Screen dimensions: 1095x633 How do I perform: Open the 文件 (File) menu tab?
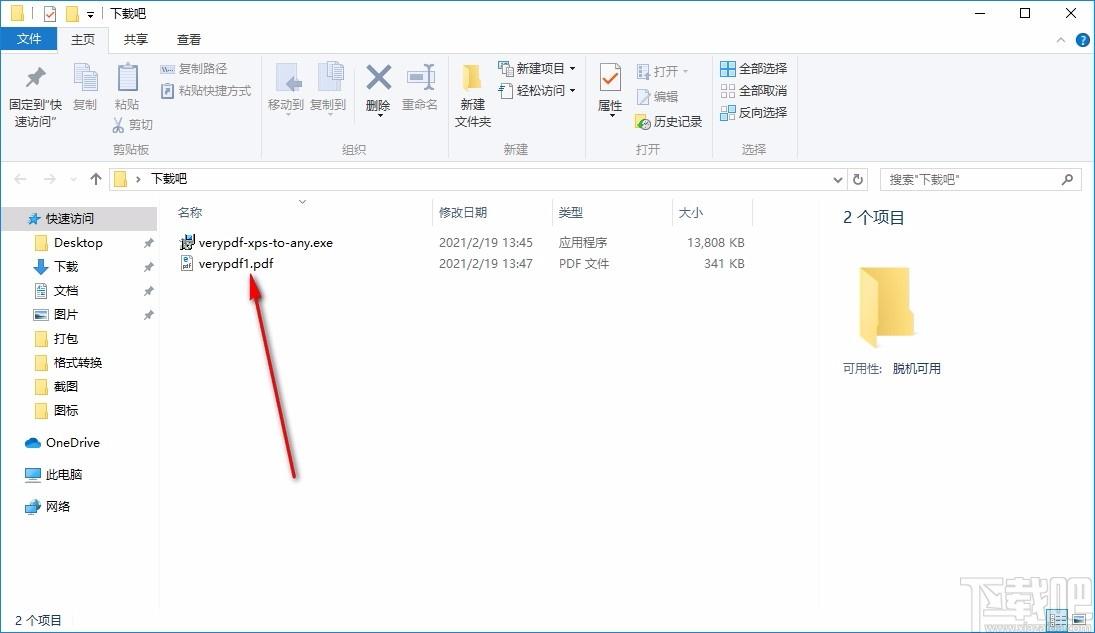(x=29, y=39)
